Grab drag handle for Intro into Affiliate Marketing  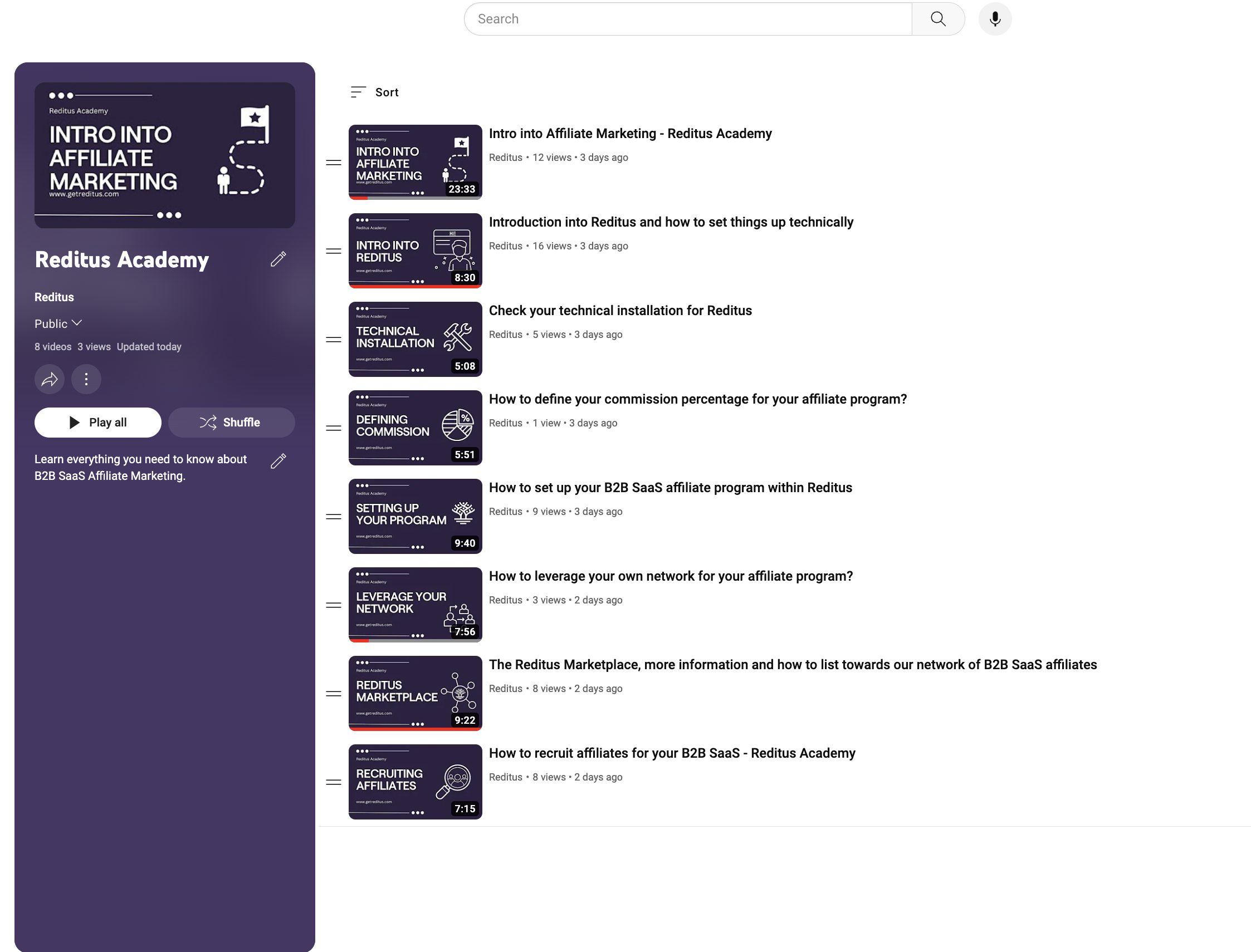[334, 163]
